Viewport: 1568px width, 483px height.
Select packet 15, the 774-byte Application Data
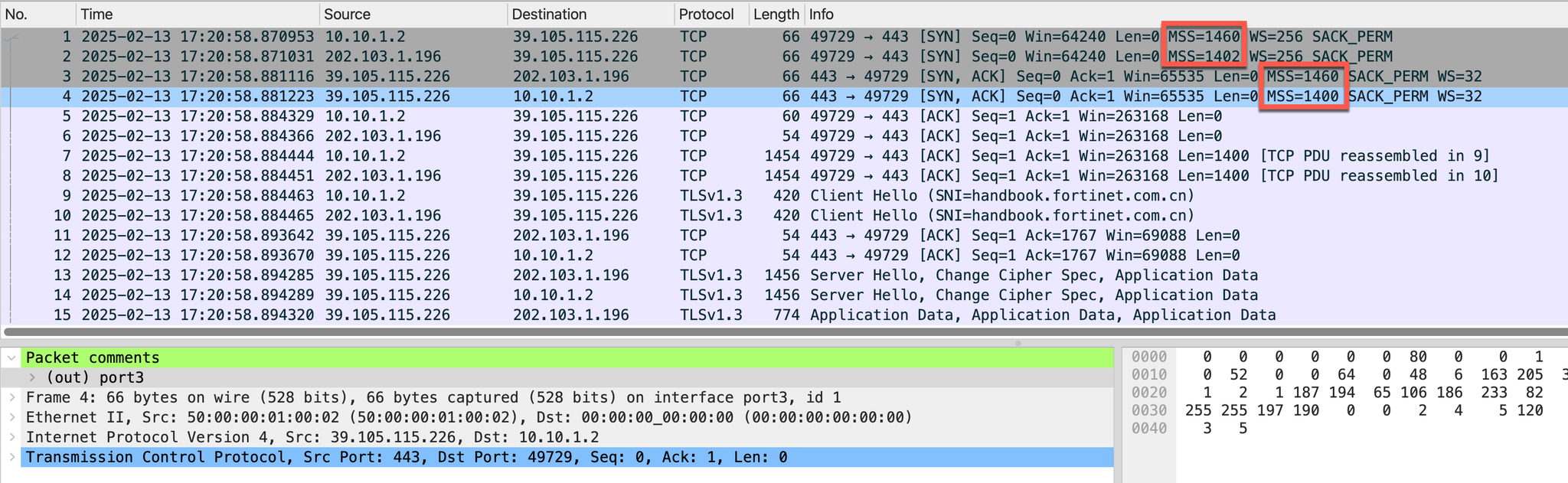784,315
